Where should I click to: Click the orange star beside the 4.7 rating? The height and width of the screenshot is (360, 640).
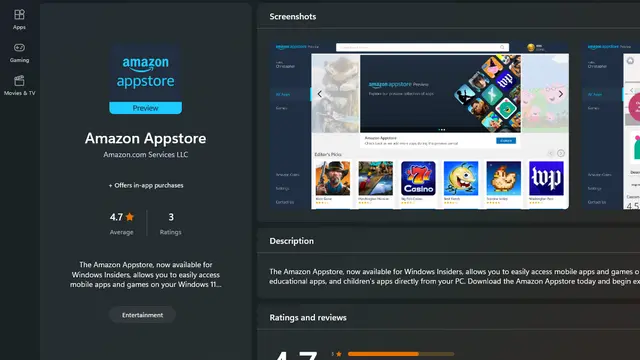130,217
